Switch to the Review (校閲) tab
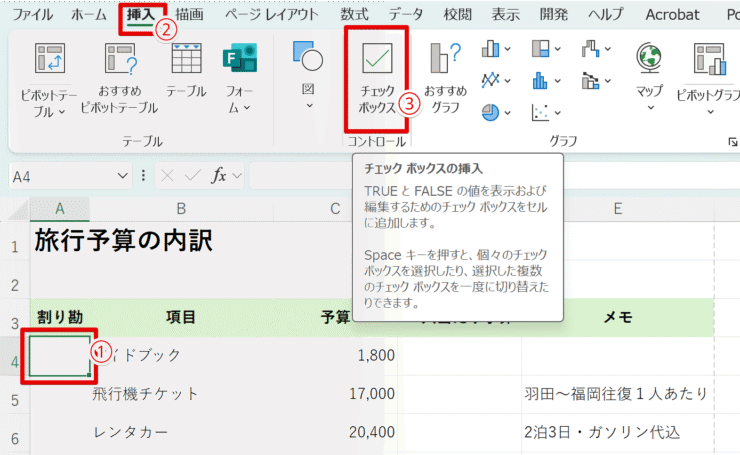Image resolution: width=740 pixels, height=455 pixels. (457, 15)
